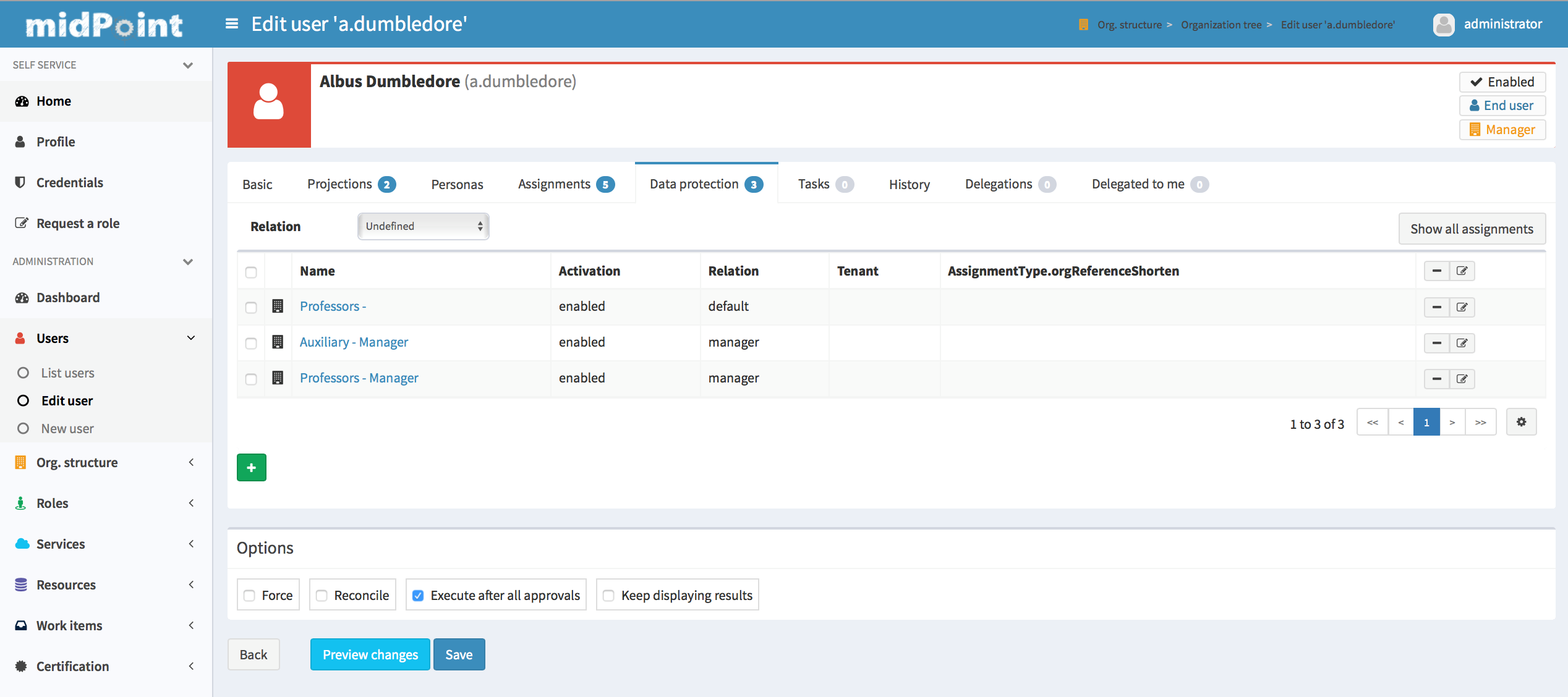Open the Relation dropdown showing Undefined

tap(424, 226)
